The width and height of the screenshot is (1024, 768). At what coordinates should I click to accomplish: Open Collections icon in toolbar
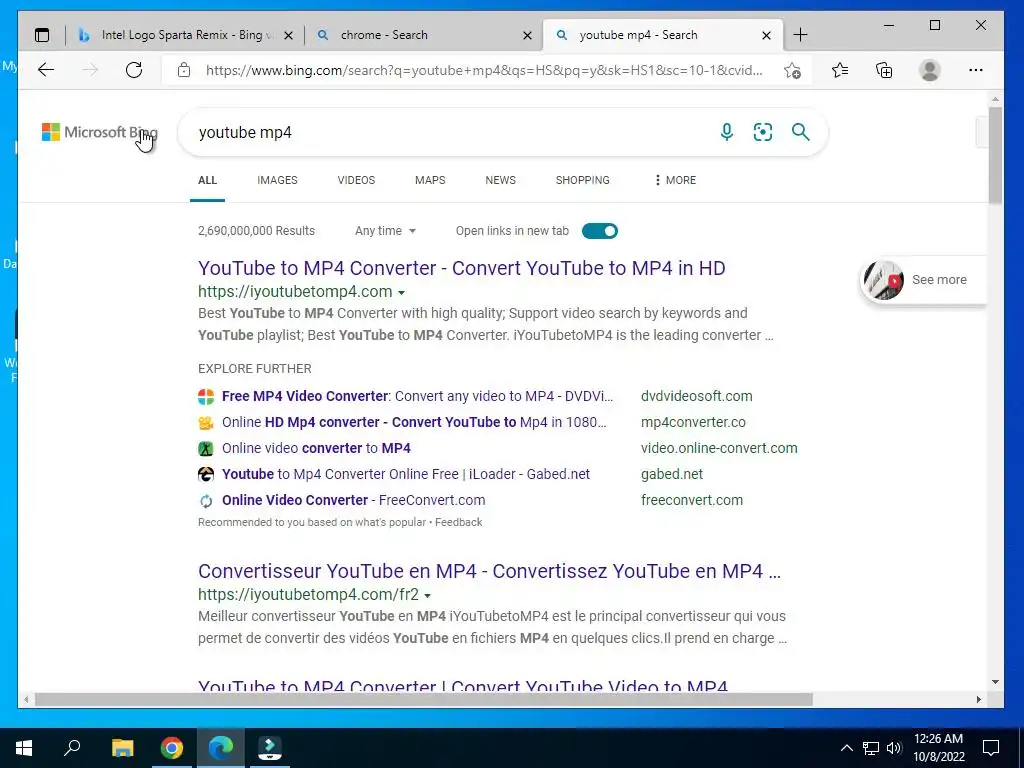pyautogui.click(x=884, y=70)
